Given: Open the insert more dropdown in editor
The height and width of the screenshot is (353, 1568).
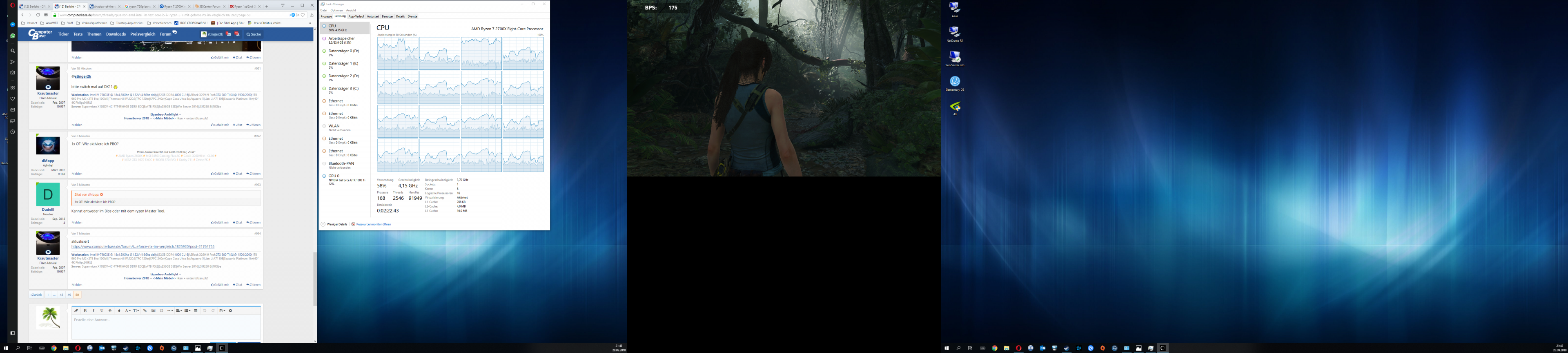Looking at the screenshot, I should click(170, 311).
